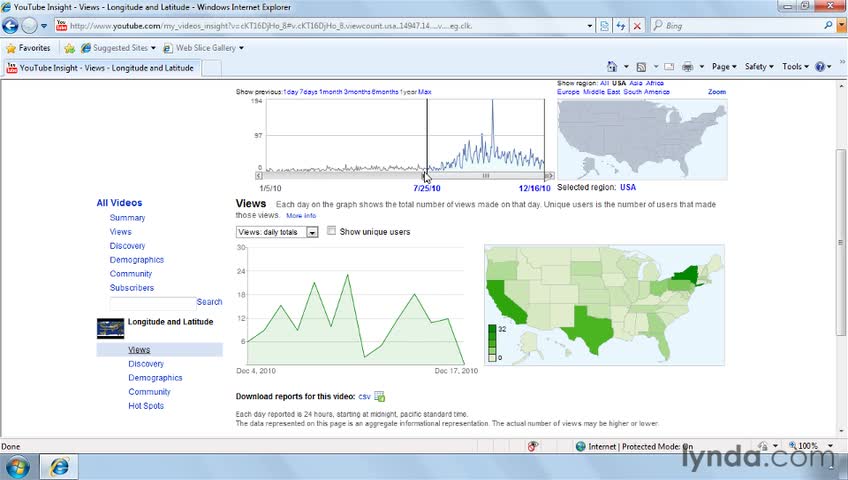848x480 pixels.
Task: Show previous 3months range
Action: pos(357,92)
